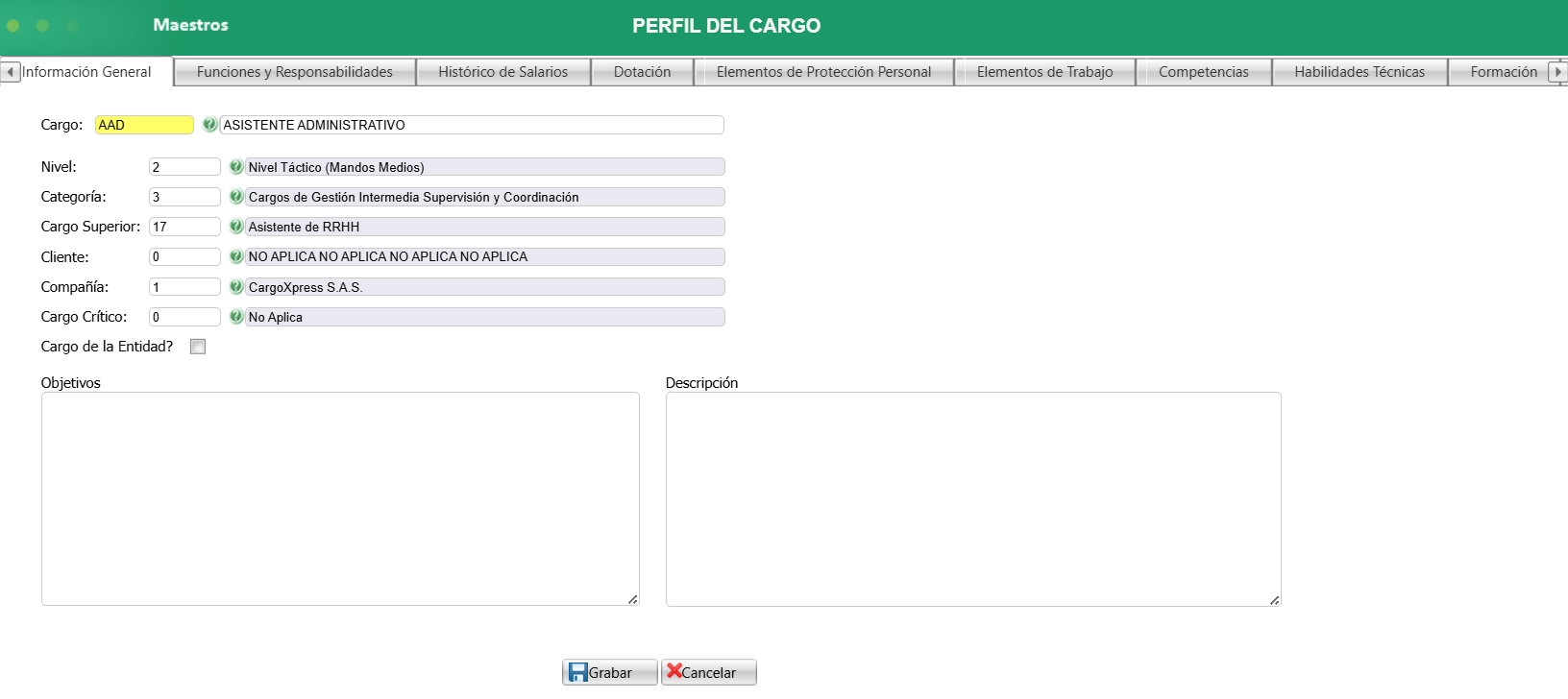This screenshot has width=1568, height=699.
Task: Click the Cargo Superior code field
Action: [x=184, y=227]
